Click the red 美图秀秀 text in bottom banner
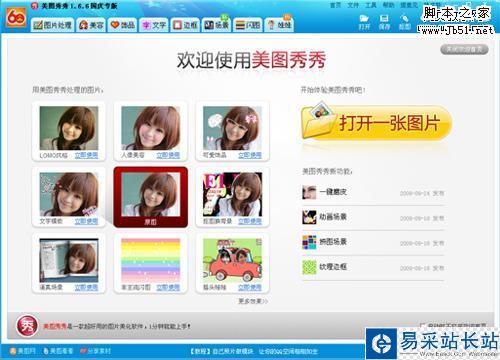Image resolution: width=500 pixels, height=360 pixels. tap(55, 326)
